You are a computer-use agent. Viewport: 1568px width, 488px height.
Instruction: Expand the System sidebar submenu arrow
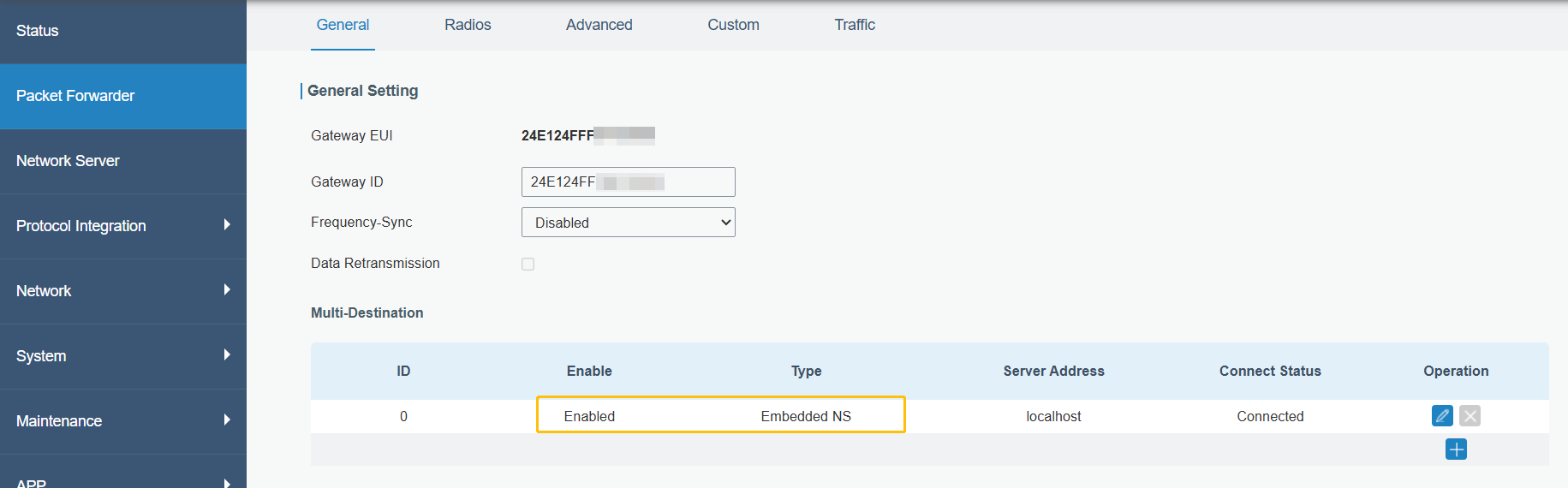click(x=227, y=355)
